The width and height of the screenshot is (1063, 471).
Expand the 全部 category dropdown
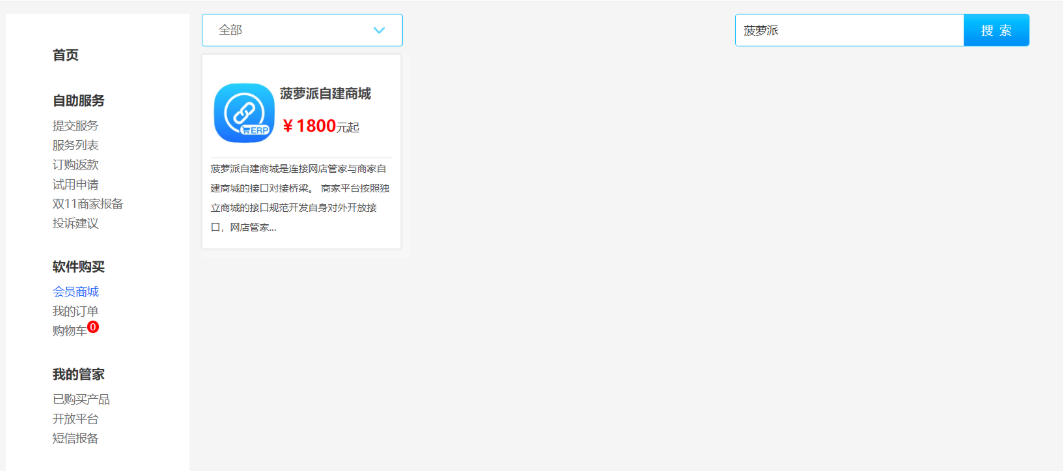pos(302,30)
